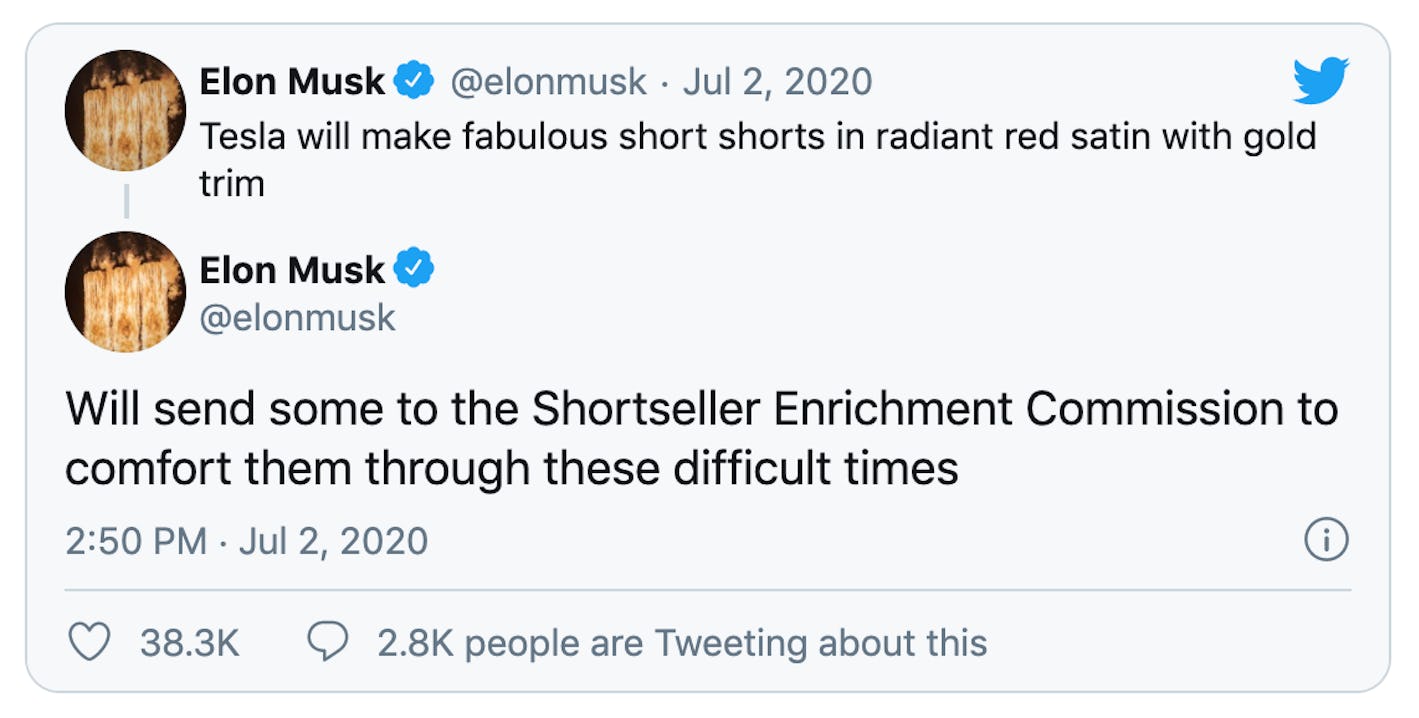Click the 2:50 PM timestamp
Image resolution: width=1419 pixels, height=718 pixels.
coord(134,540)
